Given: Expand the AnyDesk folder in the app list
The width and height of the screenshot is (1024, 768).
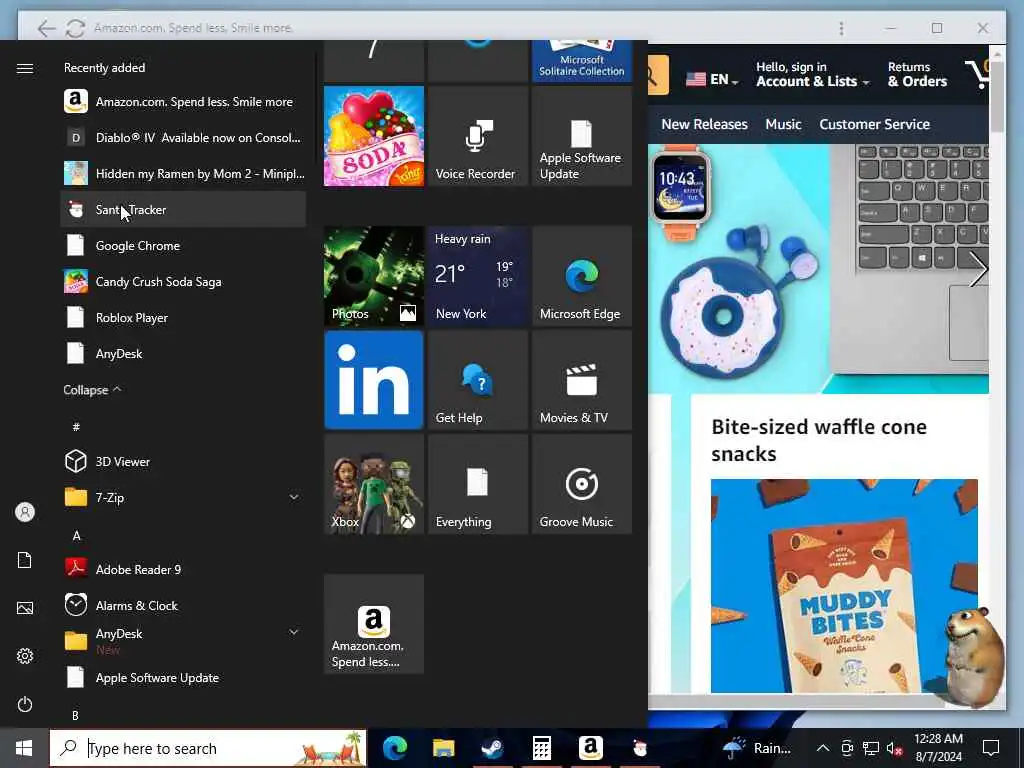Looking at the screenshot, I should [x=294, y=632].
